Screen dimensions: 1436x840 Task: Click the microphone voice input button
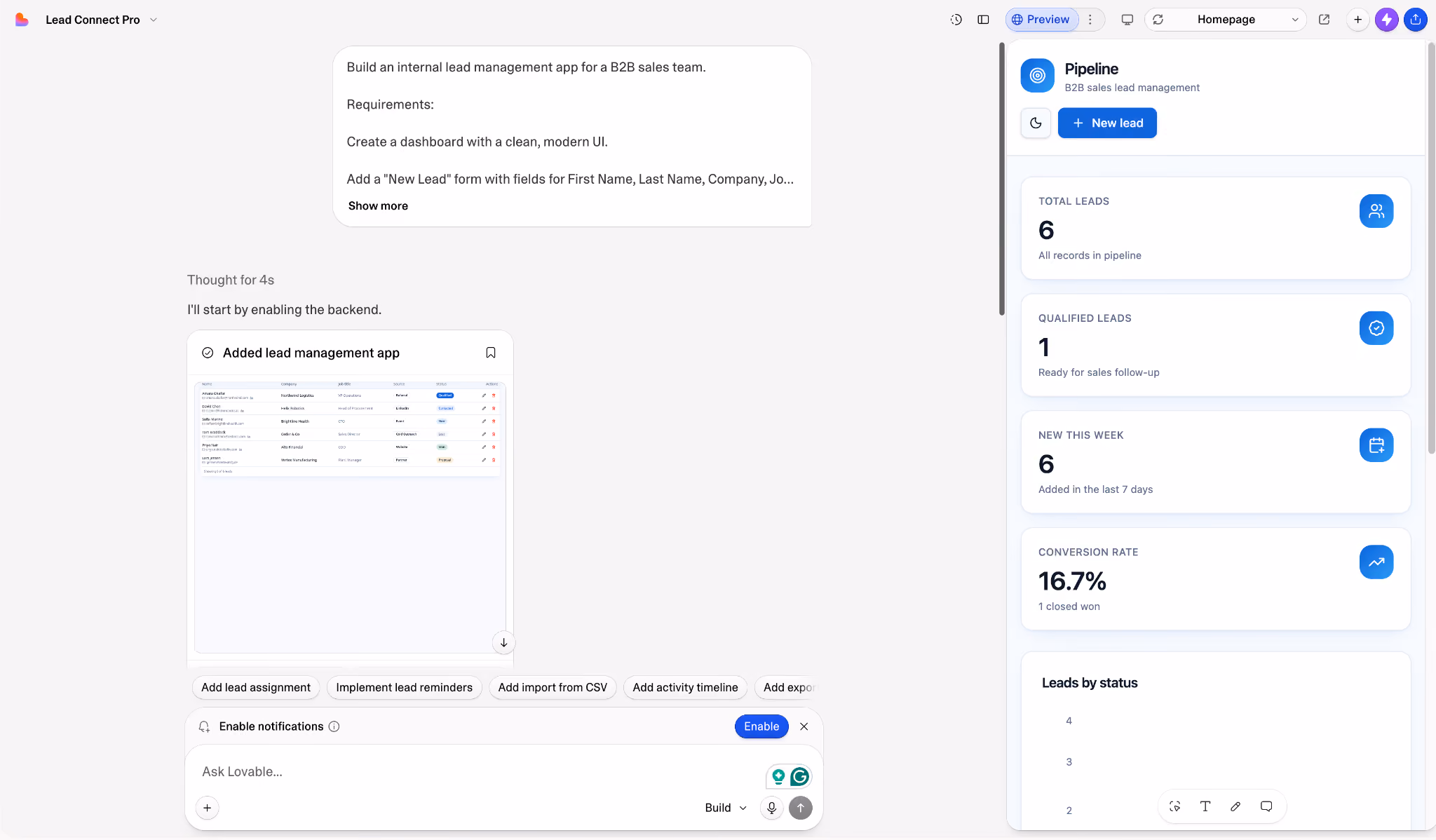tap(771, 808)
